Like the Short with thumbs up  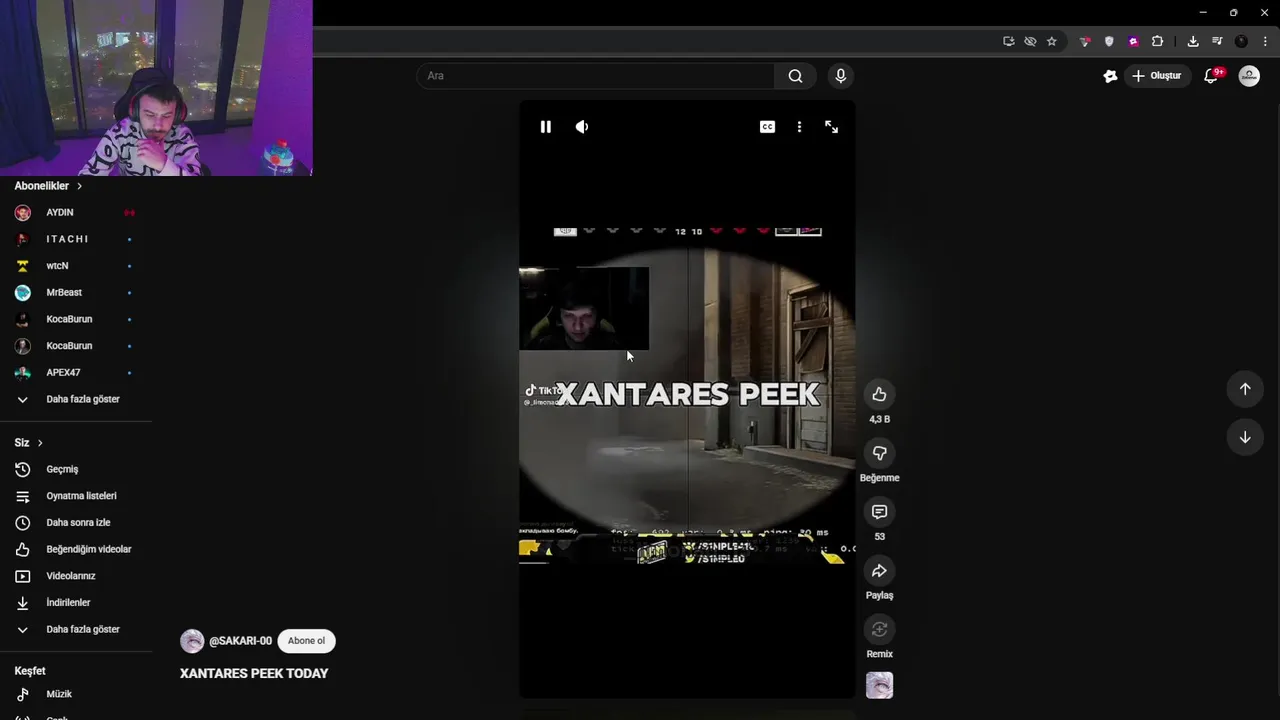click(x=879, y=394)
